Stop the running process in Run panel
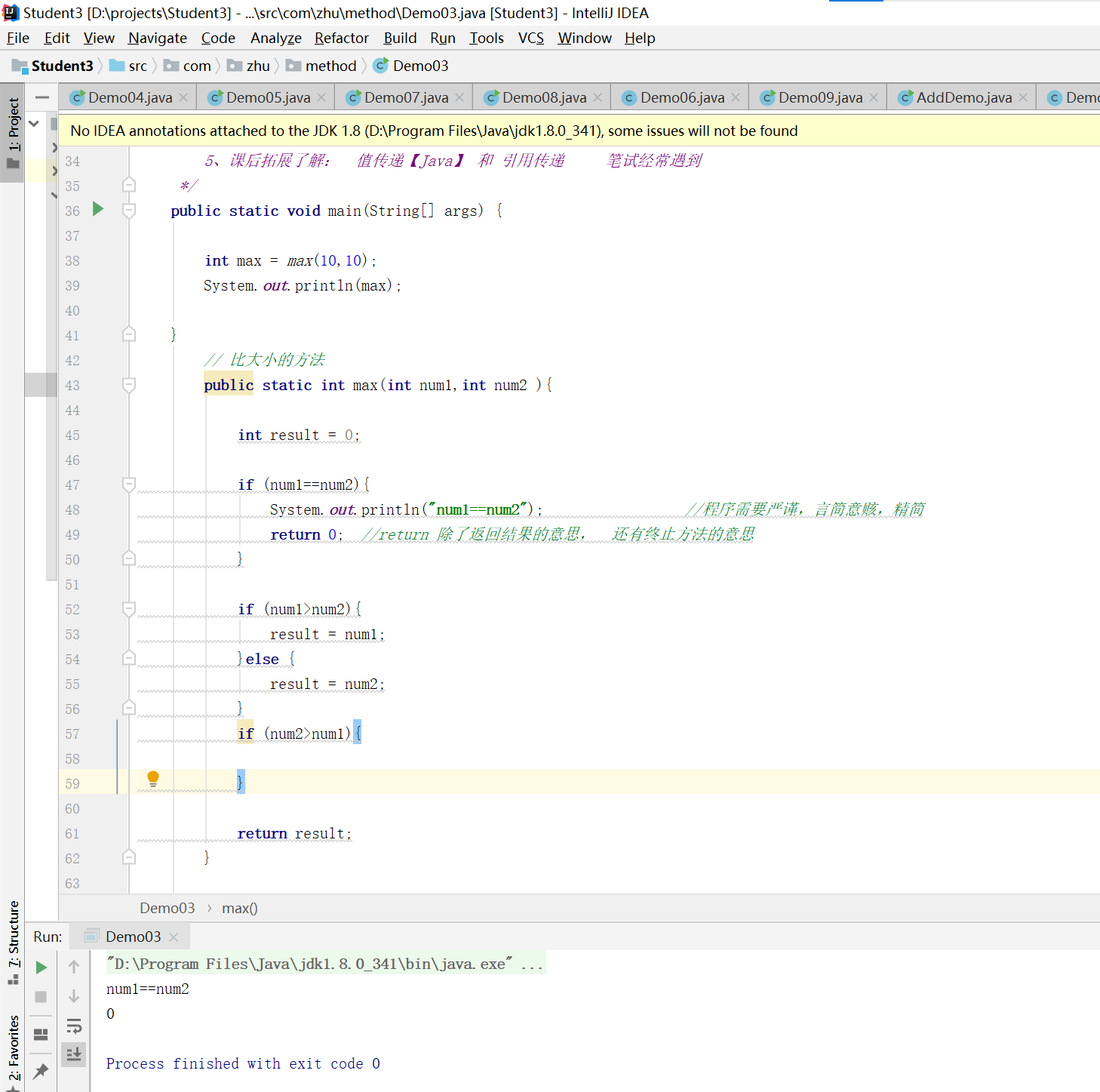Screen dimensions: 1100x1092 pyautogui.click(x=41, y=997)
